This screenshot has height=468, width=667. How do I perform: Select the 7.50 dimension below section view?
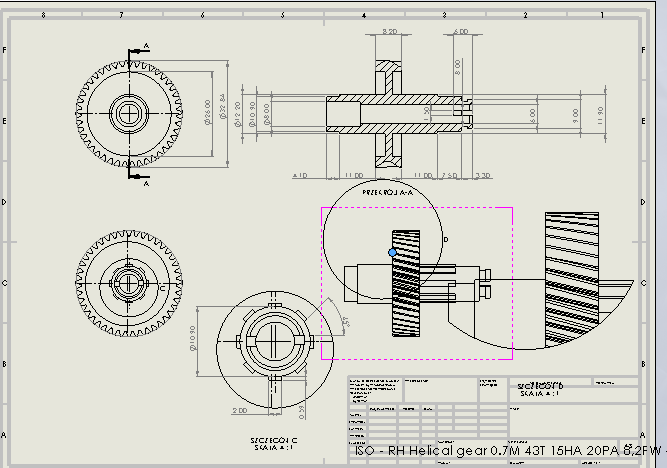coord(449,175)
